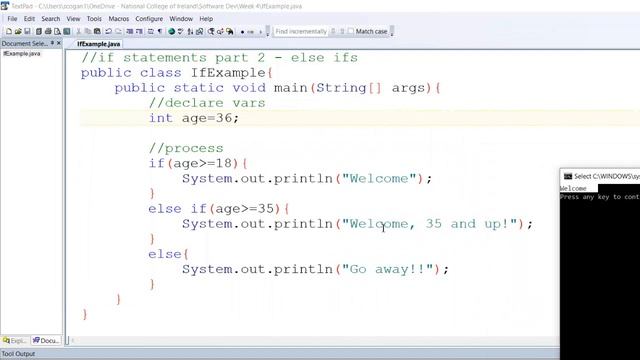
Task: Click the Redo icon
Action: 118,31
